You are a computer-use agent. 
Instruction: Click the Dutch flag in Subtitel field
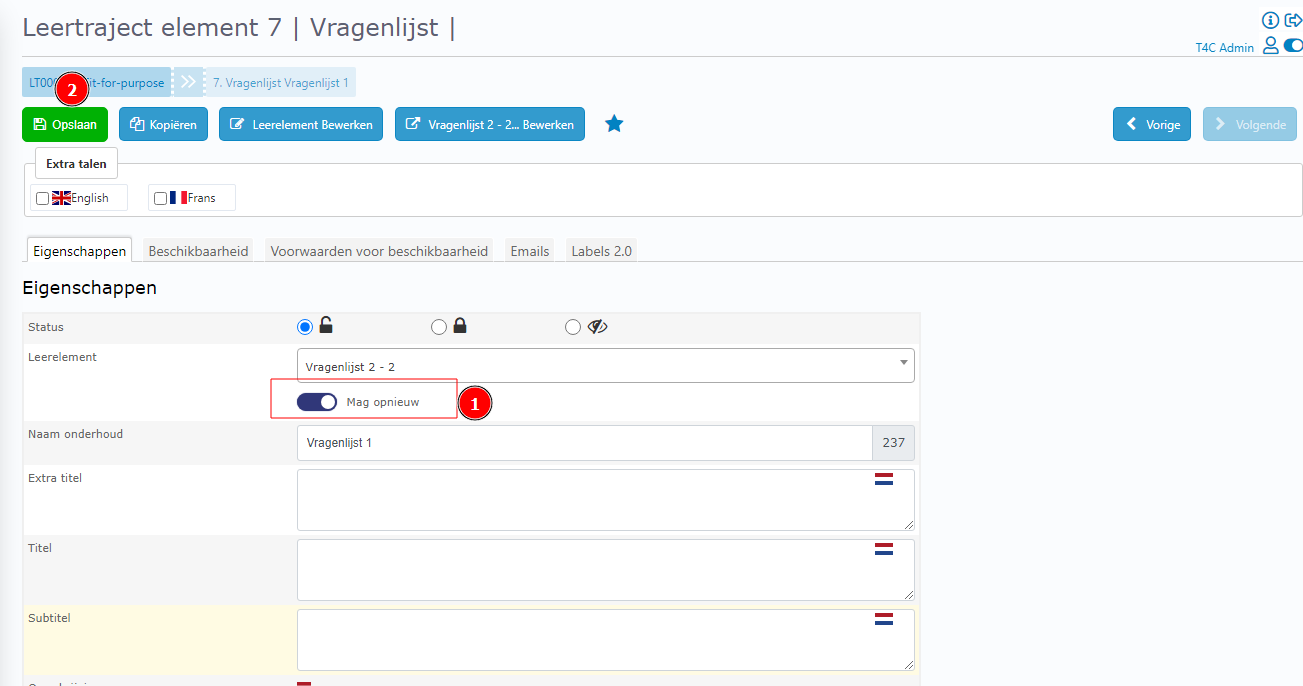883,619
